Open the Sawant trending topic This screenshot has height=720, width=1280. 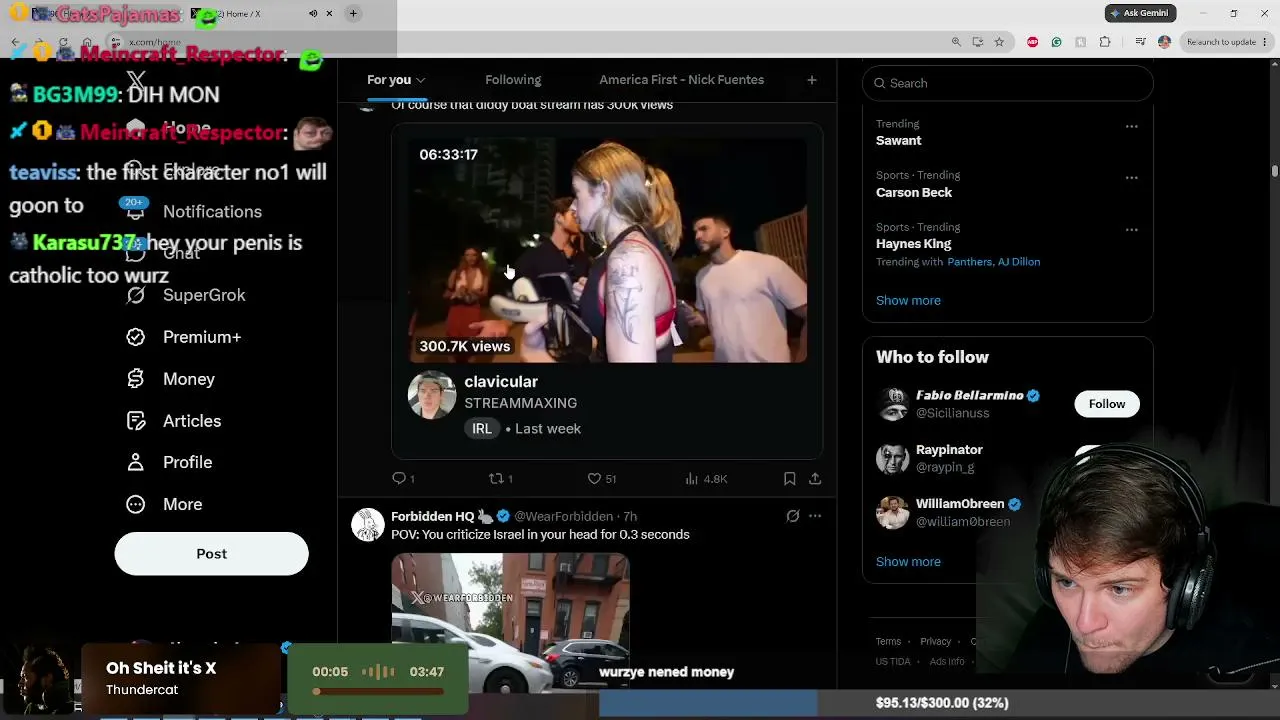(x=898, y=141)
